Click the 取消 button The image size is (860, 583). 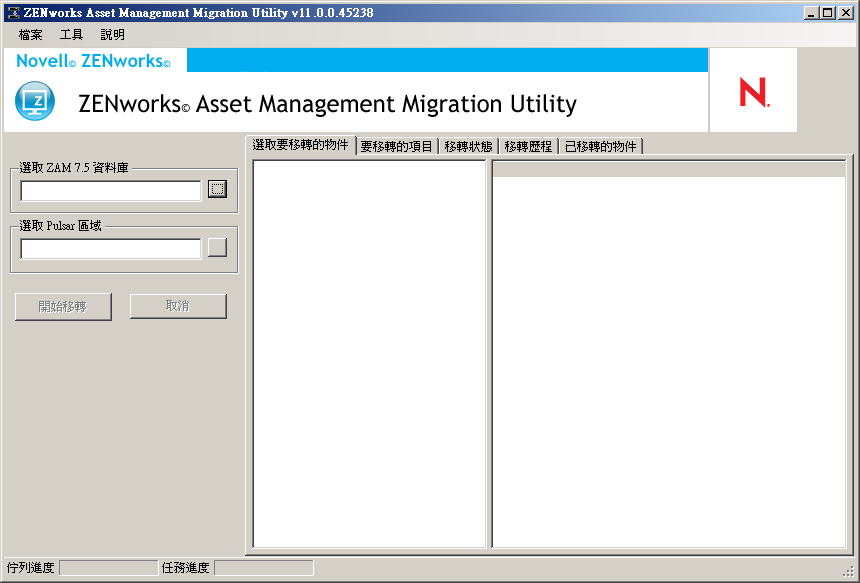(x=178, y=306)
